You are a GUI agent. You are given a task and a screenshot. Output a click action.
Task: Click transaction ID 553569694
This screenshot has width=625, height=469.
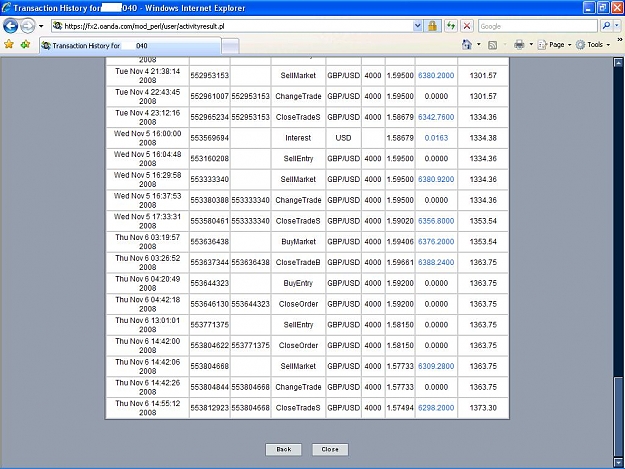[x=210, y=138]
